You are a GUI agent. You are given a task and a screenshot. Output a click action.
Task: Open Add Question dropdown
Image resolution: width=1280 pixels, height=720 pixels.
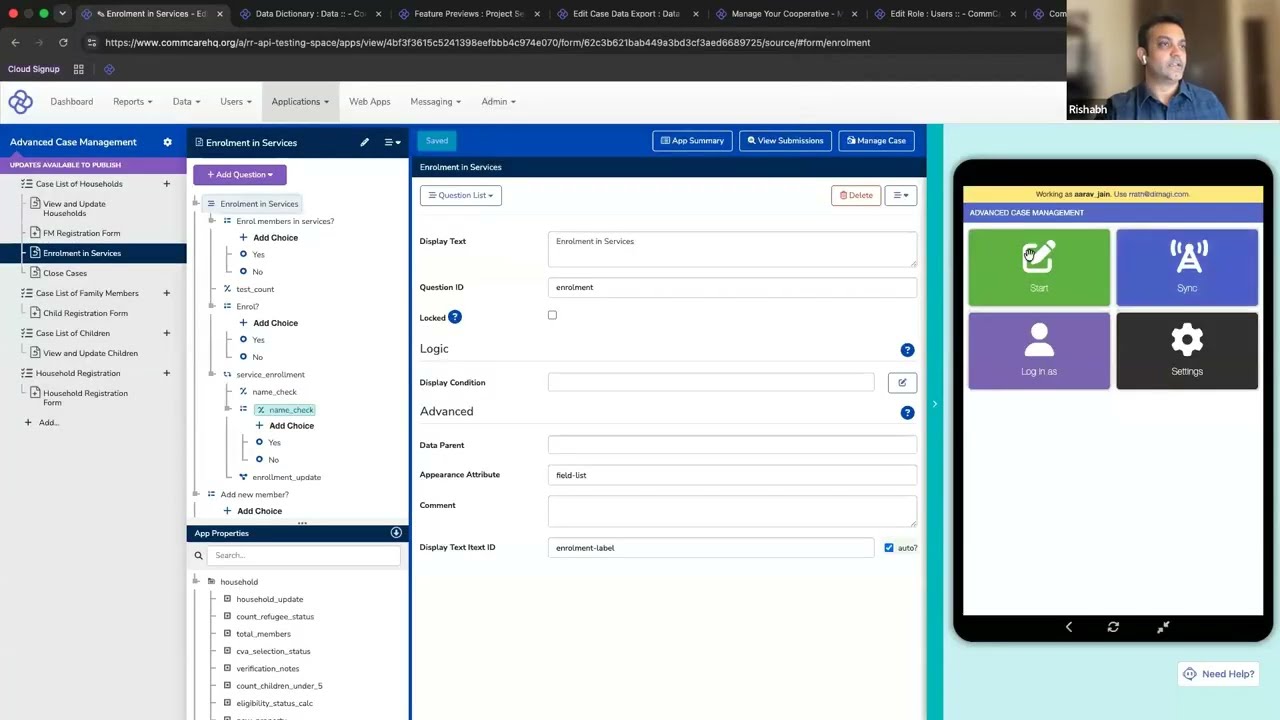(x=240, y=174)
